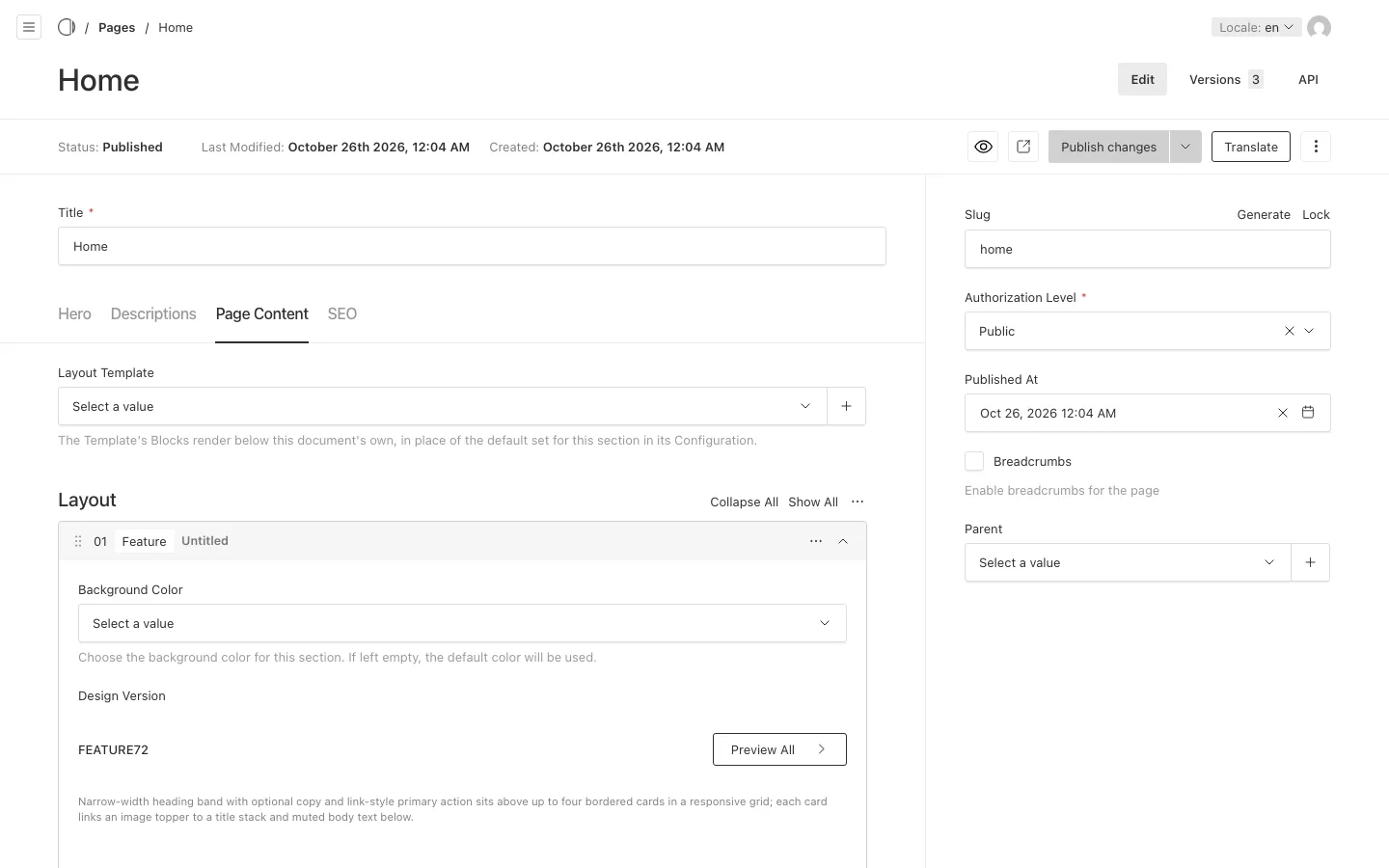Focus the Title input field
This screenshot has width=1389, height=868.
472,246
